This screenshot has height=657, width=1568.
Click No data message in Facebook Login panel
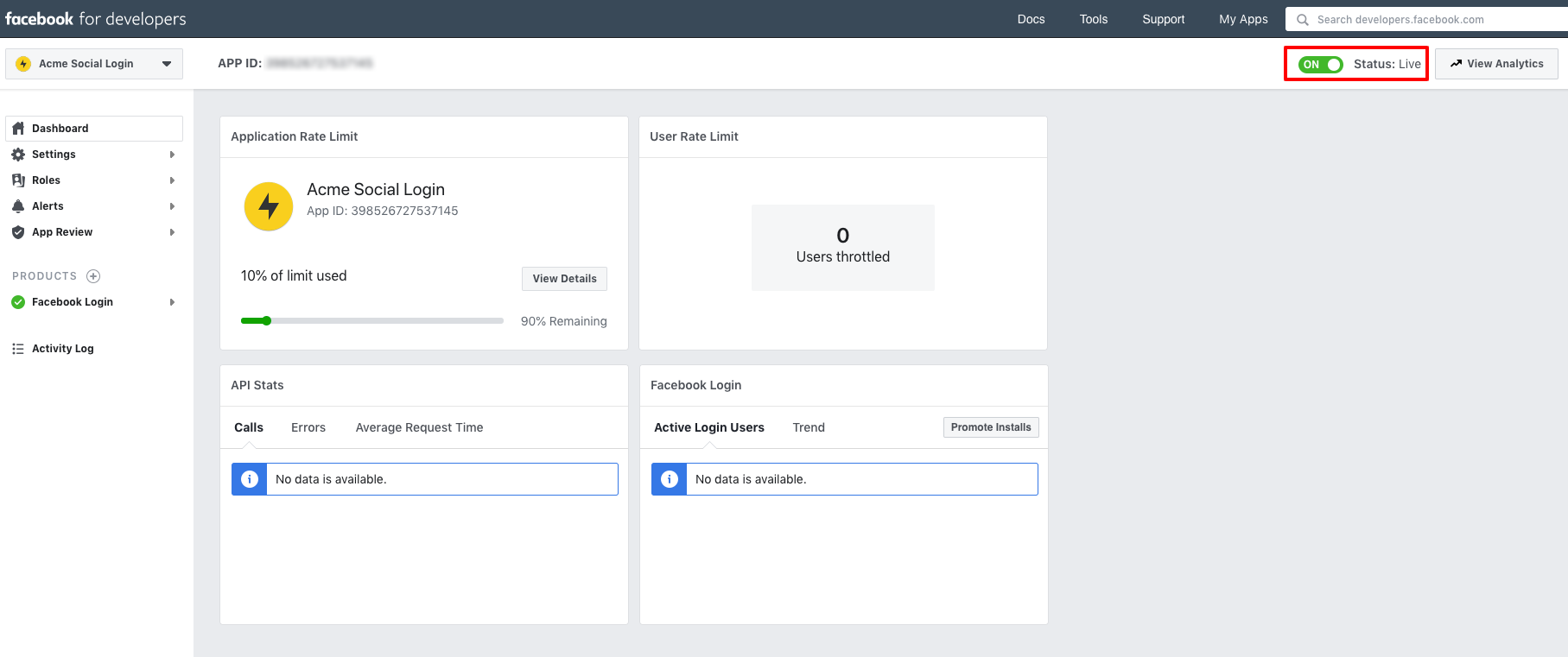click(751, 479)
